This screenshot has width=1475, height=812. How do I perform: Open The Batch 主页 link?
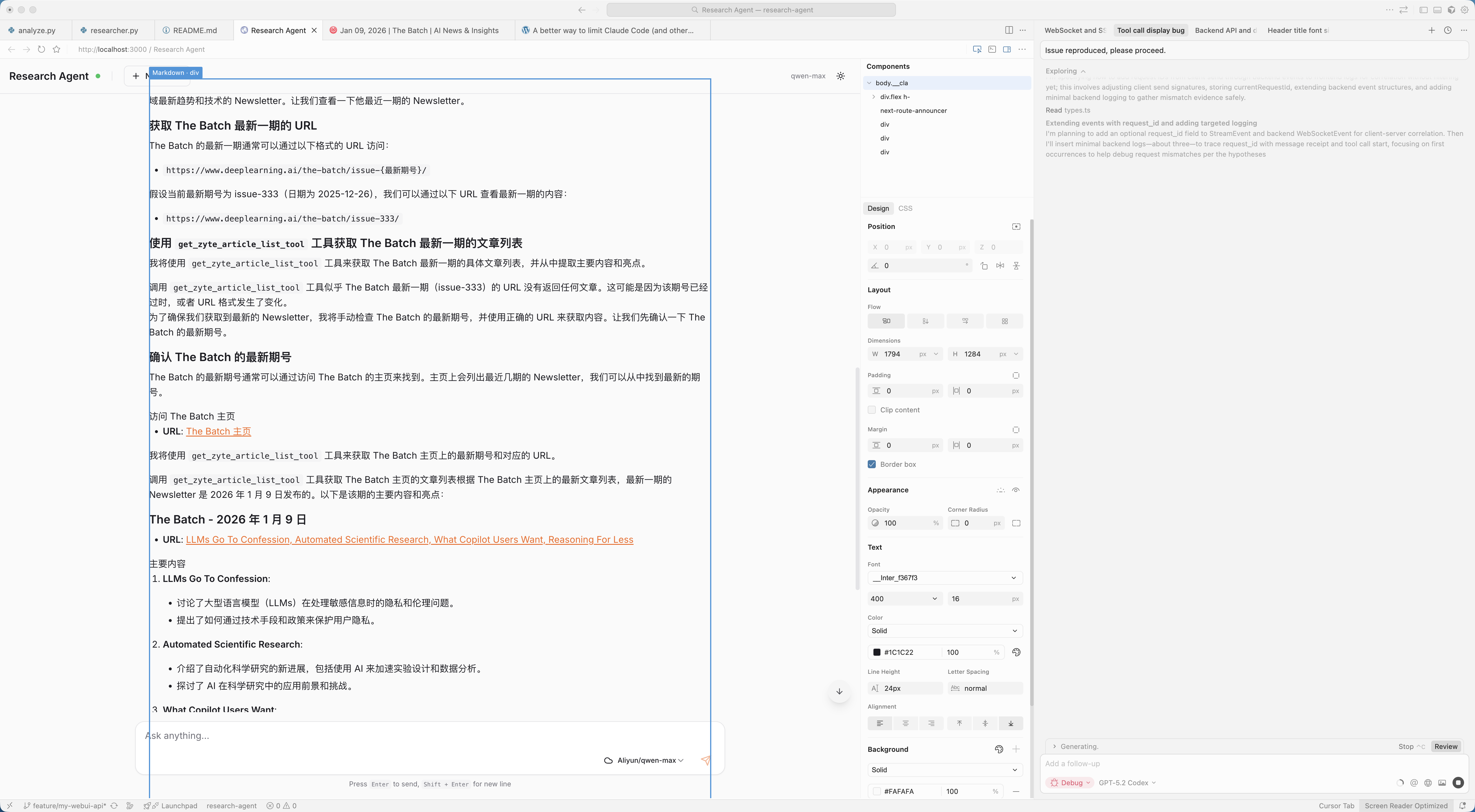[218, 431]
